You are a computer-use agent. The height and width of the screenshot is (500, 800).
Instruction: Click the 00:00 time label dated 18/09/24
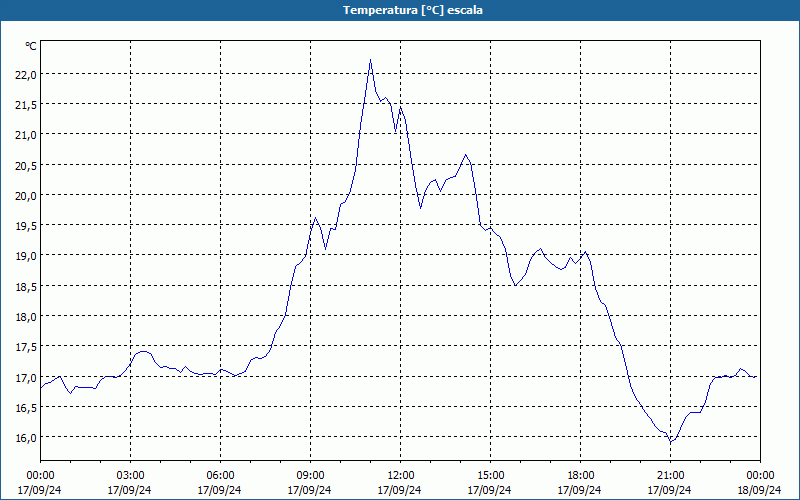760,476
